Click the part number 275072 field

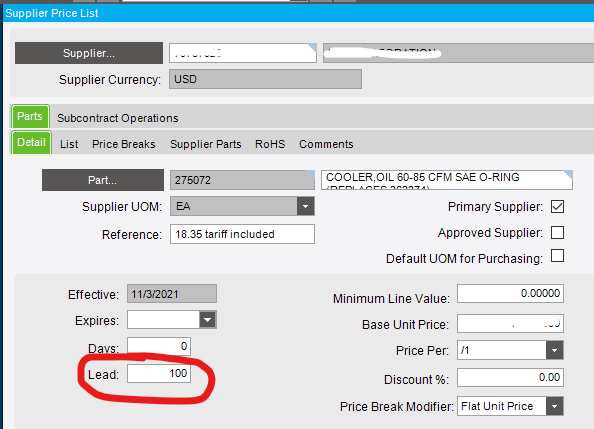tap(242, 180)
